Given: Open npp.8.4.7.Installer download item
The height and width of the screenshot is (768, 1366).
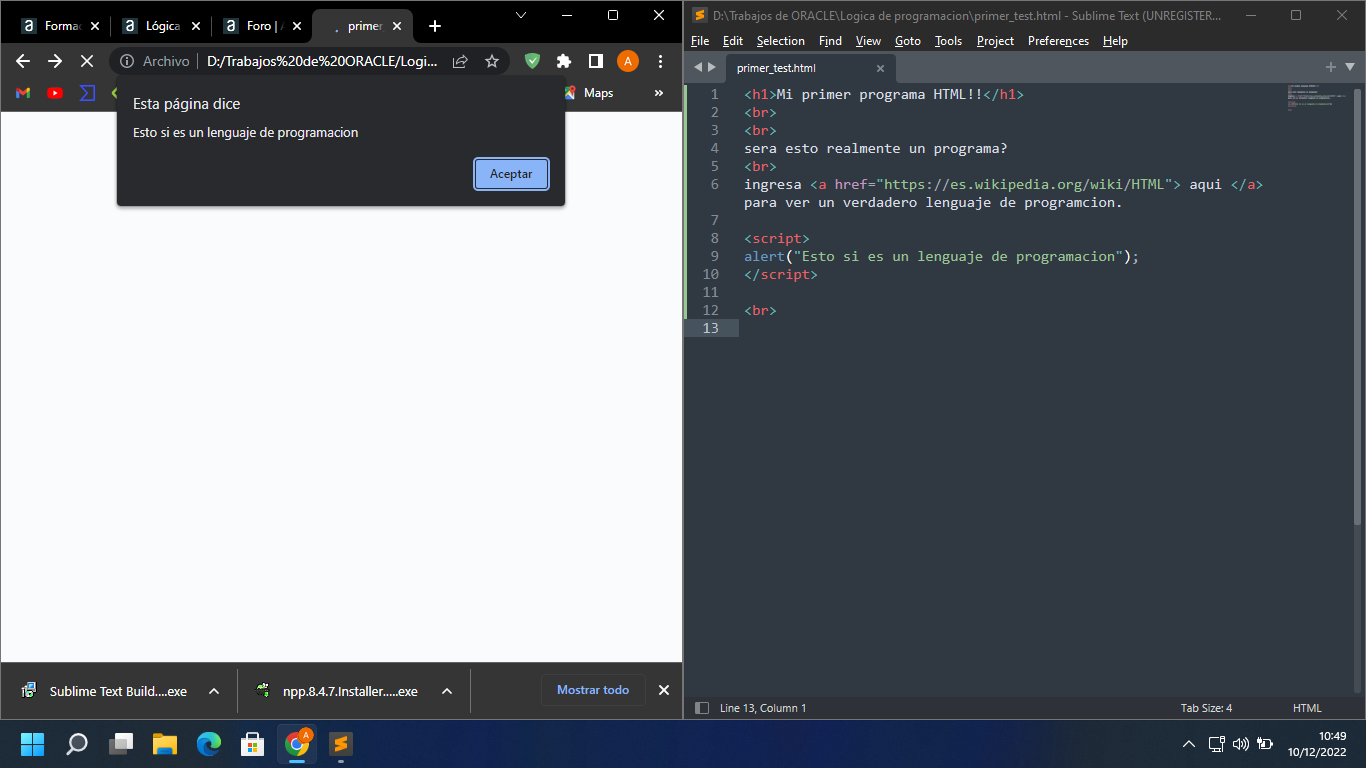Looking at the screenshot, I should pyautogui.click(x=338, y=691).
